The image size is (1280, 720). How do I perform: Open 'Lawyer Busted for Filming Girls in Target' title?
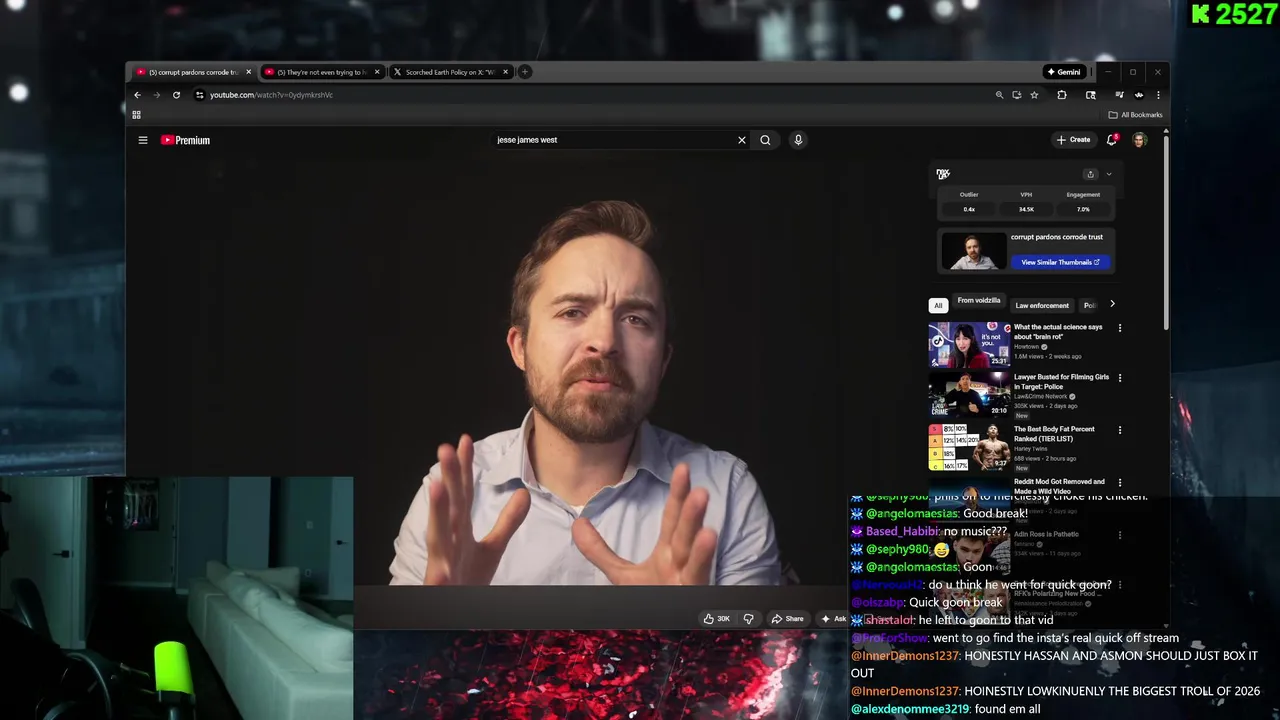1061,381
